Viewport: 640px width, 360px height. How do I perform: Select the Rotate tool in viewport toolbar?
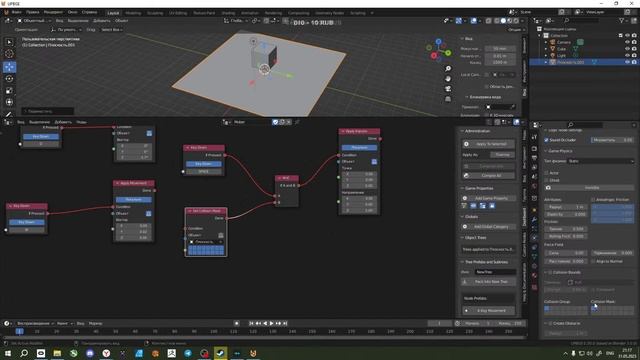pyautogui.click(x=9, y=78)
